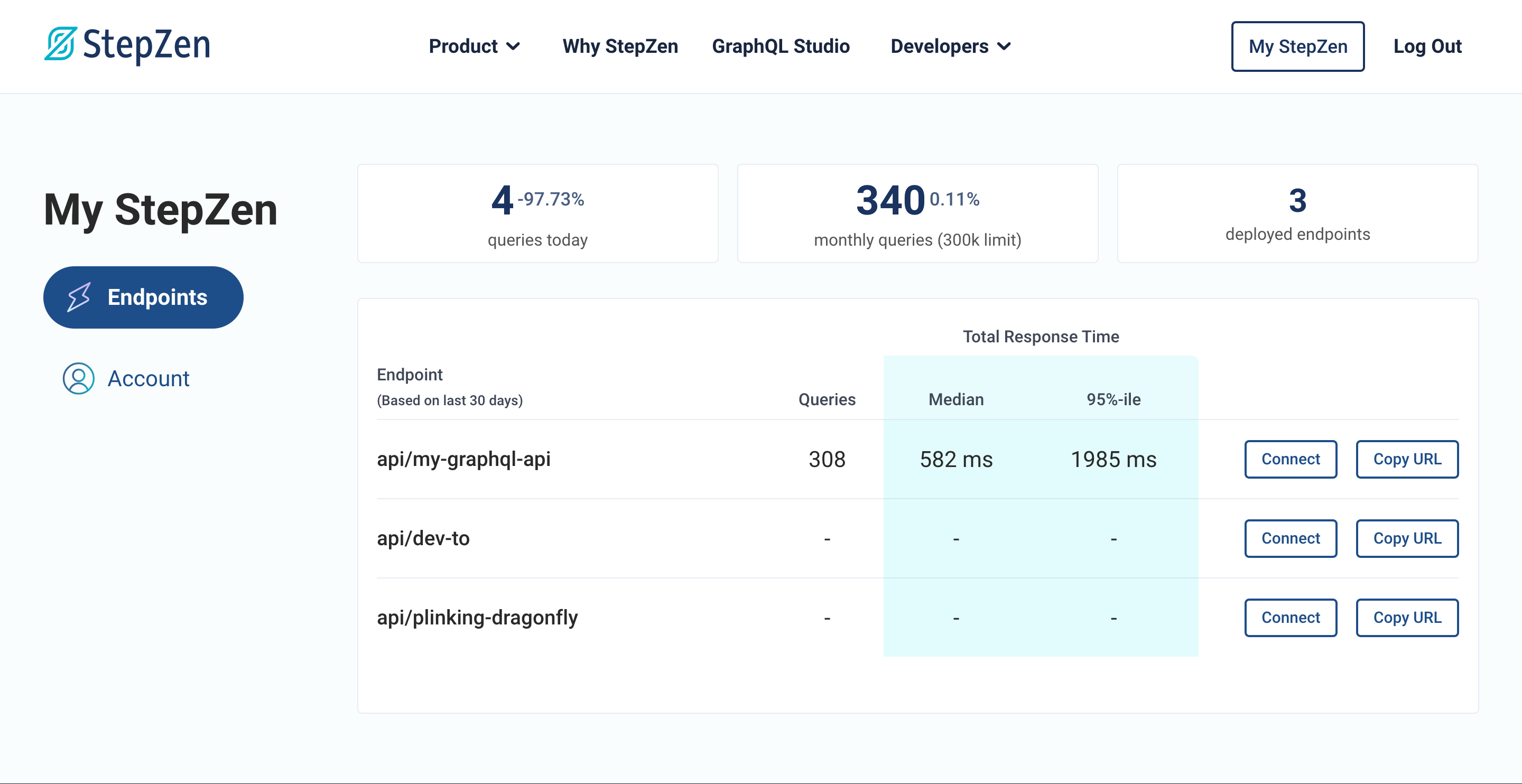Expand the Developers dropdown chevron

point(1004,46)
